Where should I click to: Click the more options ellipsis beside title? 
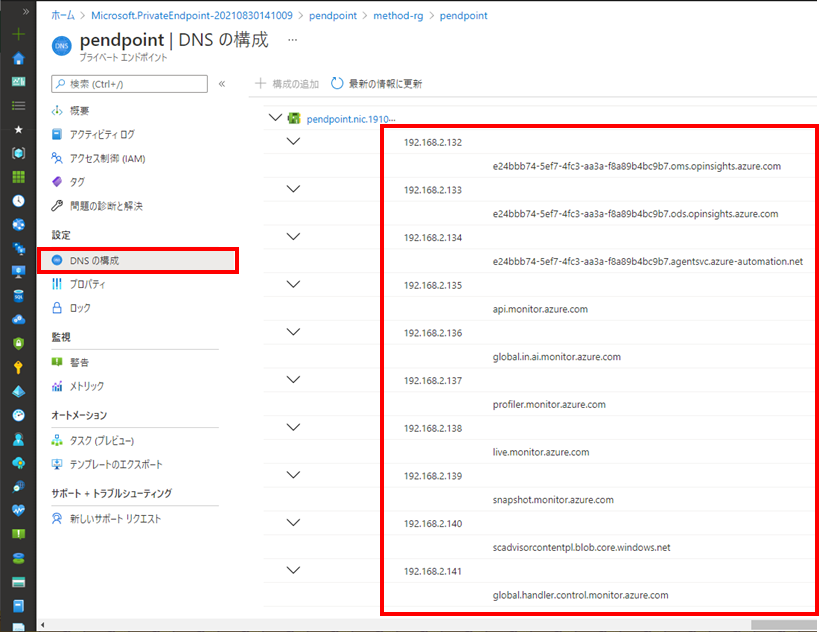click(292, 40)
